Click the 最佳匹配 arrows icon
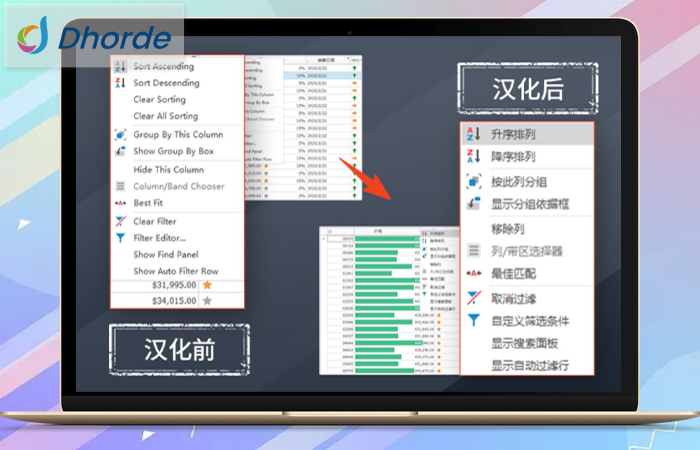 click(473, 273)
